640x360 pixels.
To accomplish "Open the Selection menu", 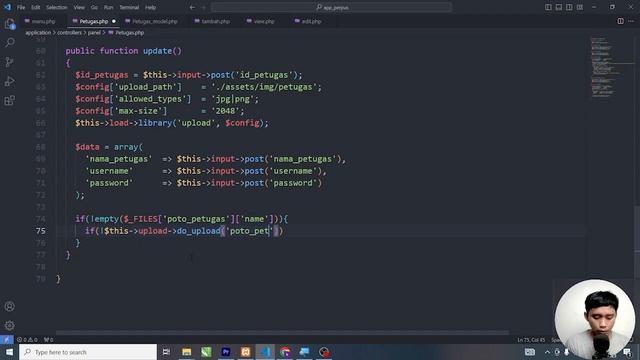I will (56, 7).
